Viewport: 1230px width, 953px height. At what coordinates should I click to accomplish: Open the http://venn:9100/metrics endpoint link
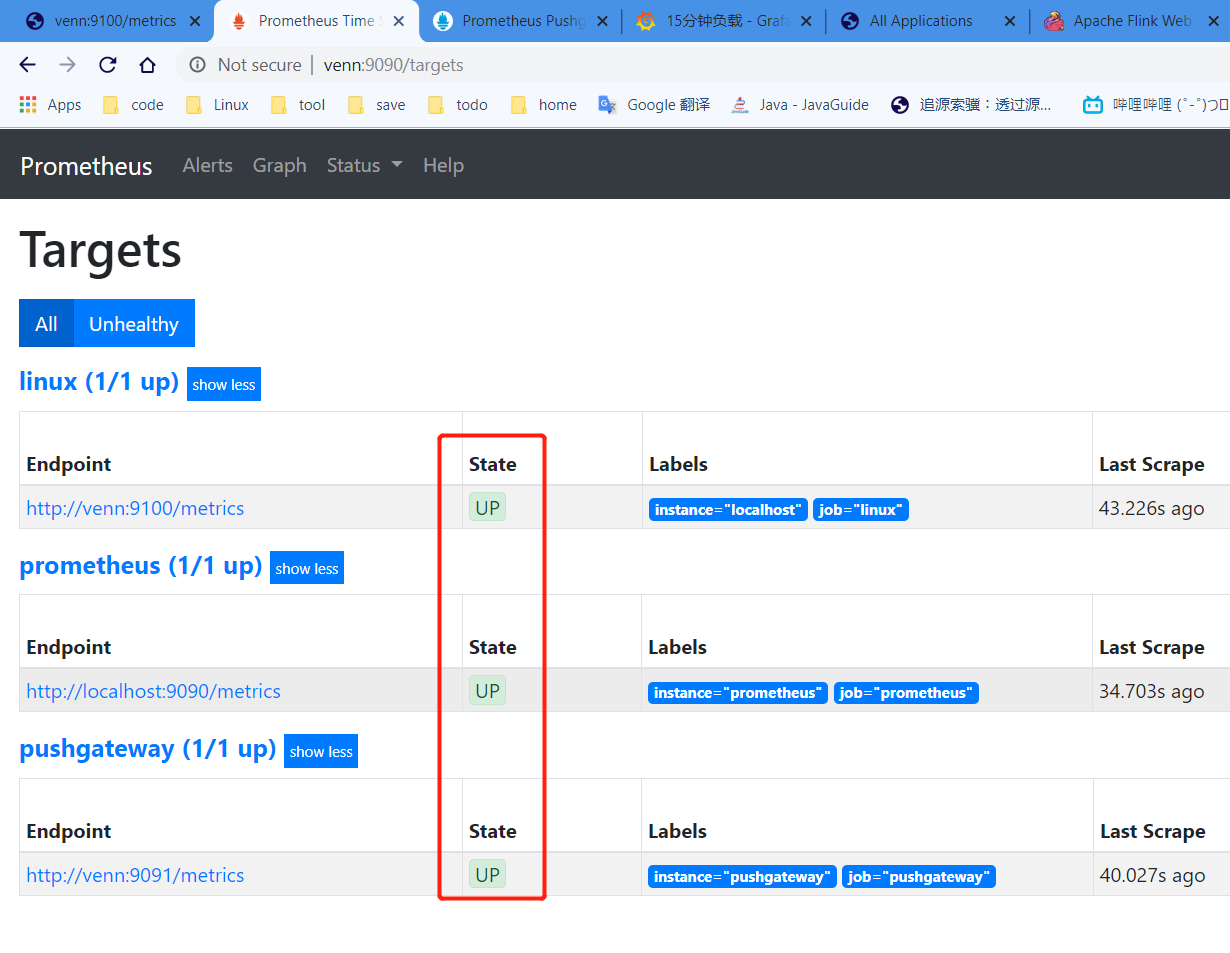[x=135, y=508]
